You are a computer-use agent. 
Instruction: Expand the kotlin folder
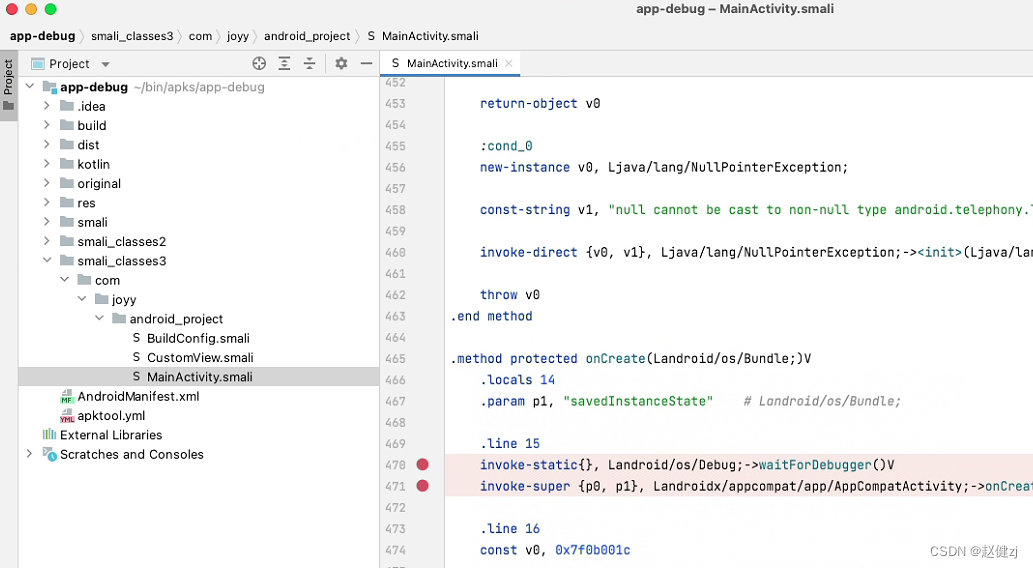tap(46, 163)
